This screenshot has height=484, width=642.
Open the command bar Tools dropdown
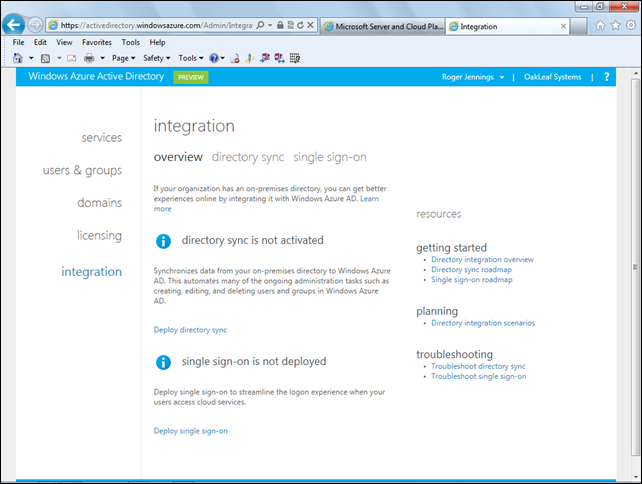point(191,58)
